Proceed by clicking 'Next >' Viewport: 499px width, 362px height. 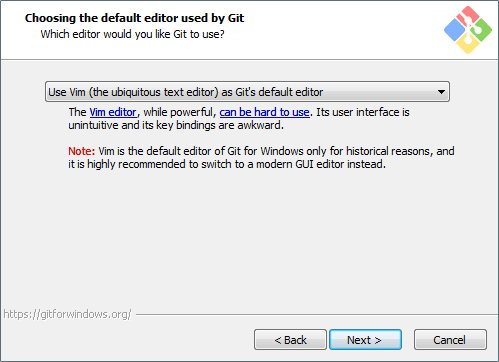click(x=365, y=340)
